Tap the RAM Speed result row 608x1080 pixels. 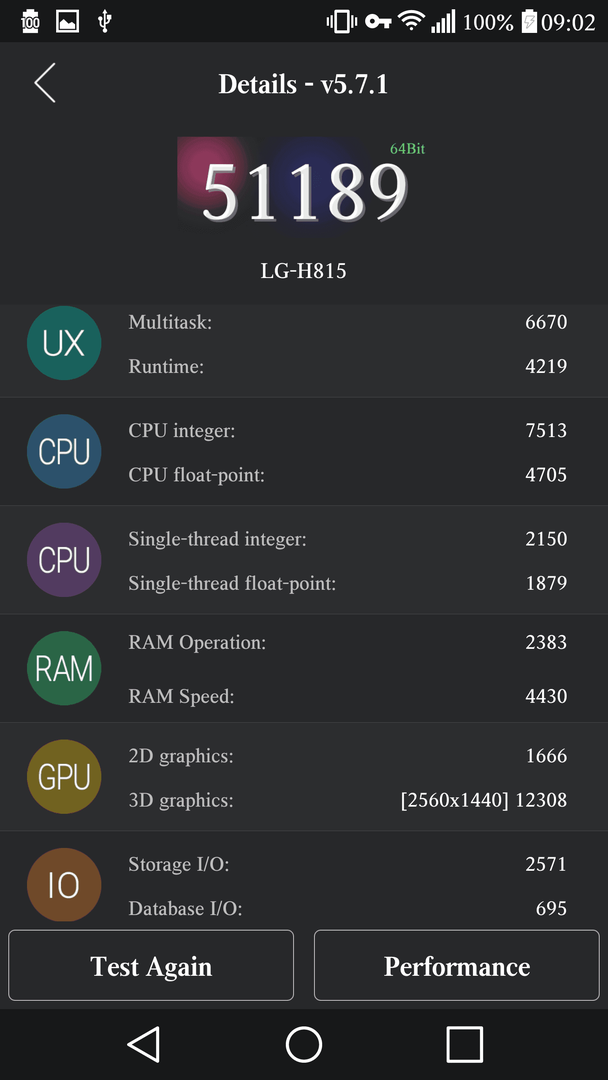[348, 696]
